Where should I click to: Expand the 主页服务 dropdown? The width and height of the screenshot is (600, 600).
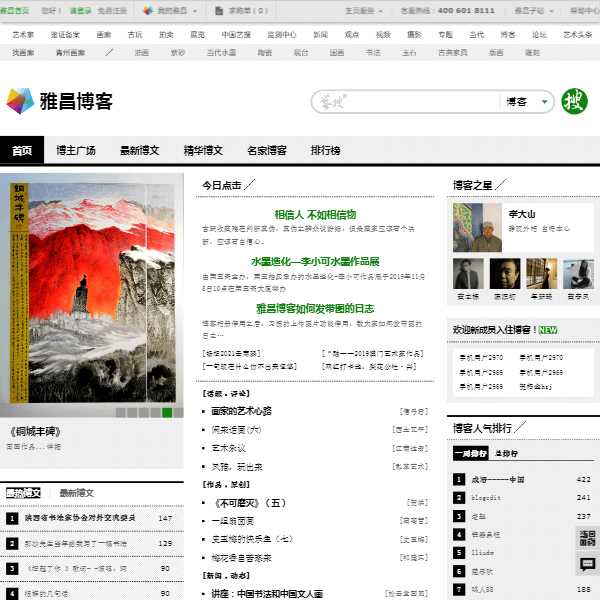coord(364,11)
